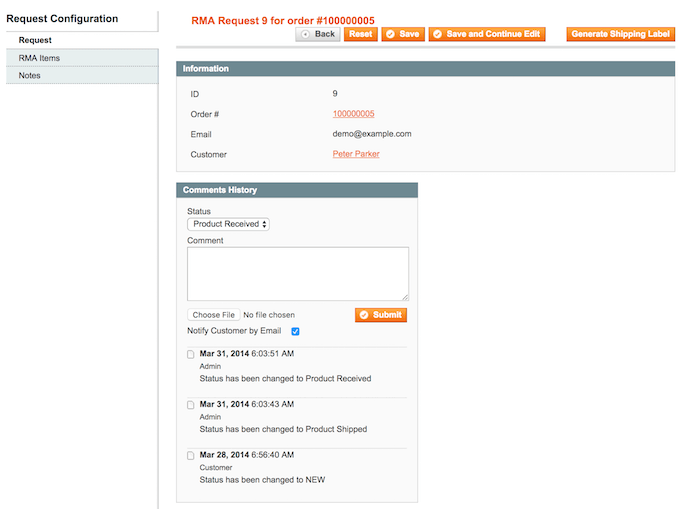Click the Choose File button
Image resolution: width=685 pixels, height=509 pixels.
point(213,315)
